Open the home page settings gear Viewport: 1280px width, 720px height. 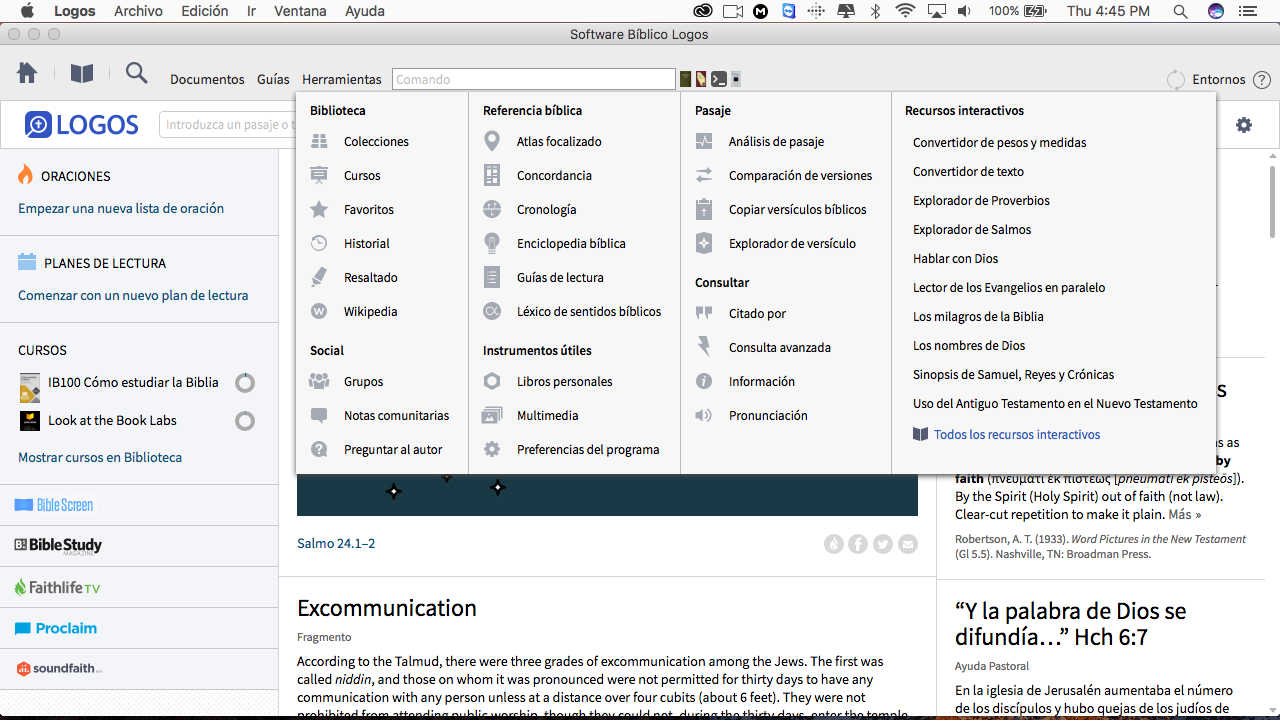click(x=1243, y=125)
